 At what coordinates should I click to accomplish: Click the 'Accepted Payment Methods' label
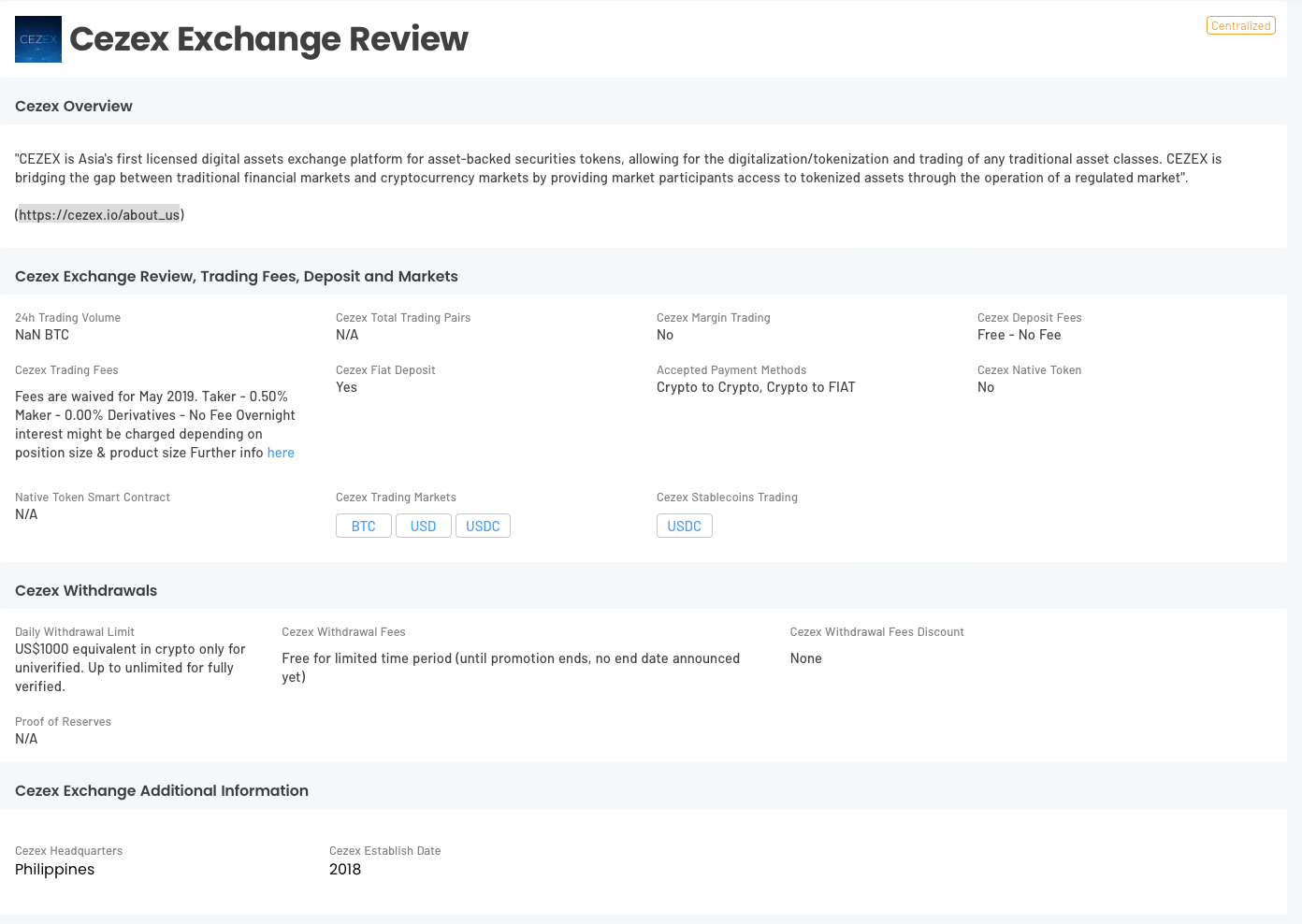[731, 370]
